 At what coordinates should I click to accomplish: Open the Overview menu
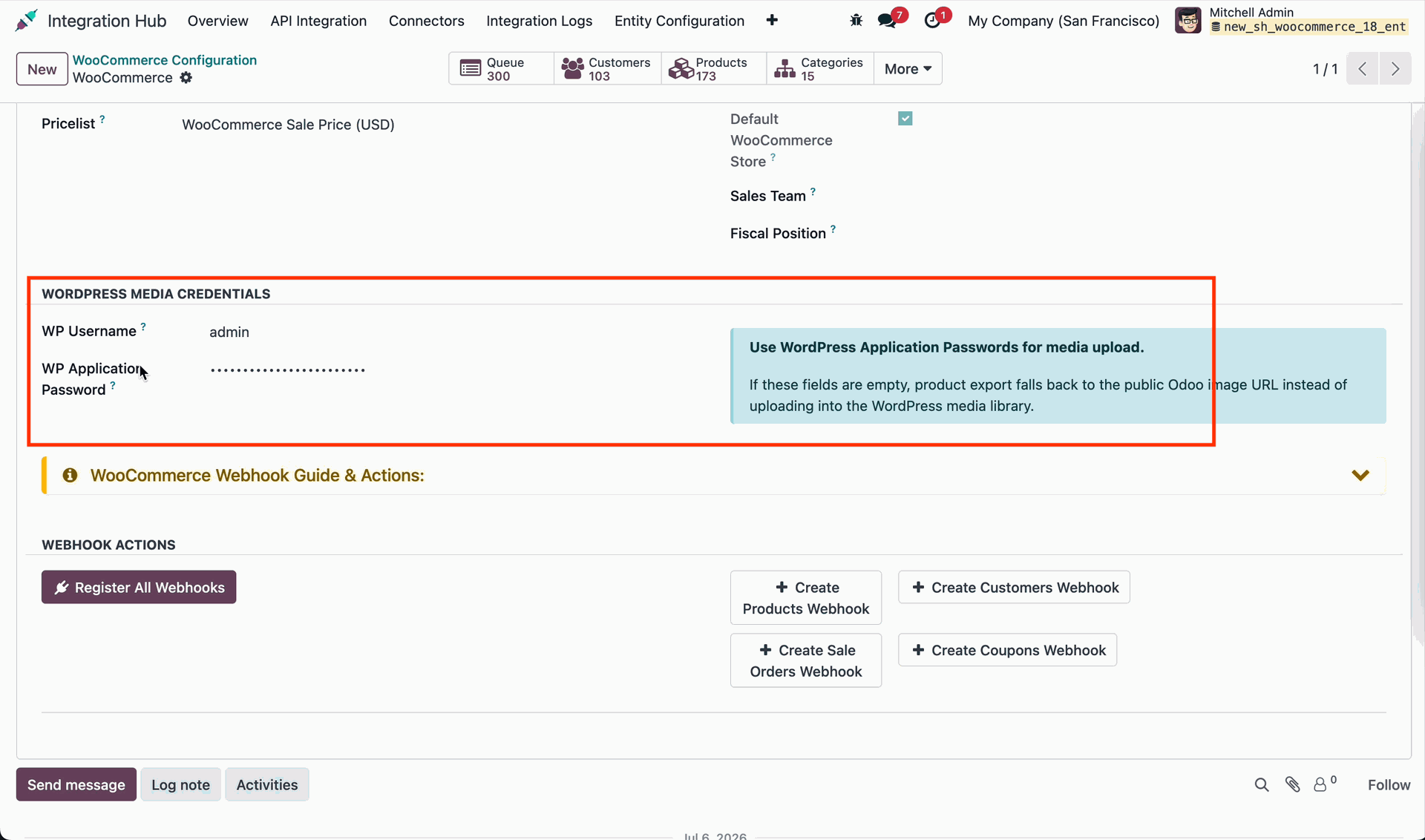pos(217,21)
